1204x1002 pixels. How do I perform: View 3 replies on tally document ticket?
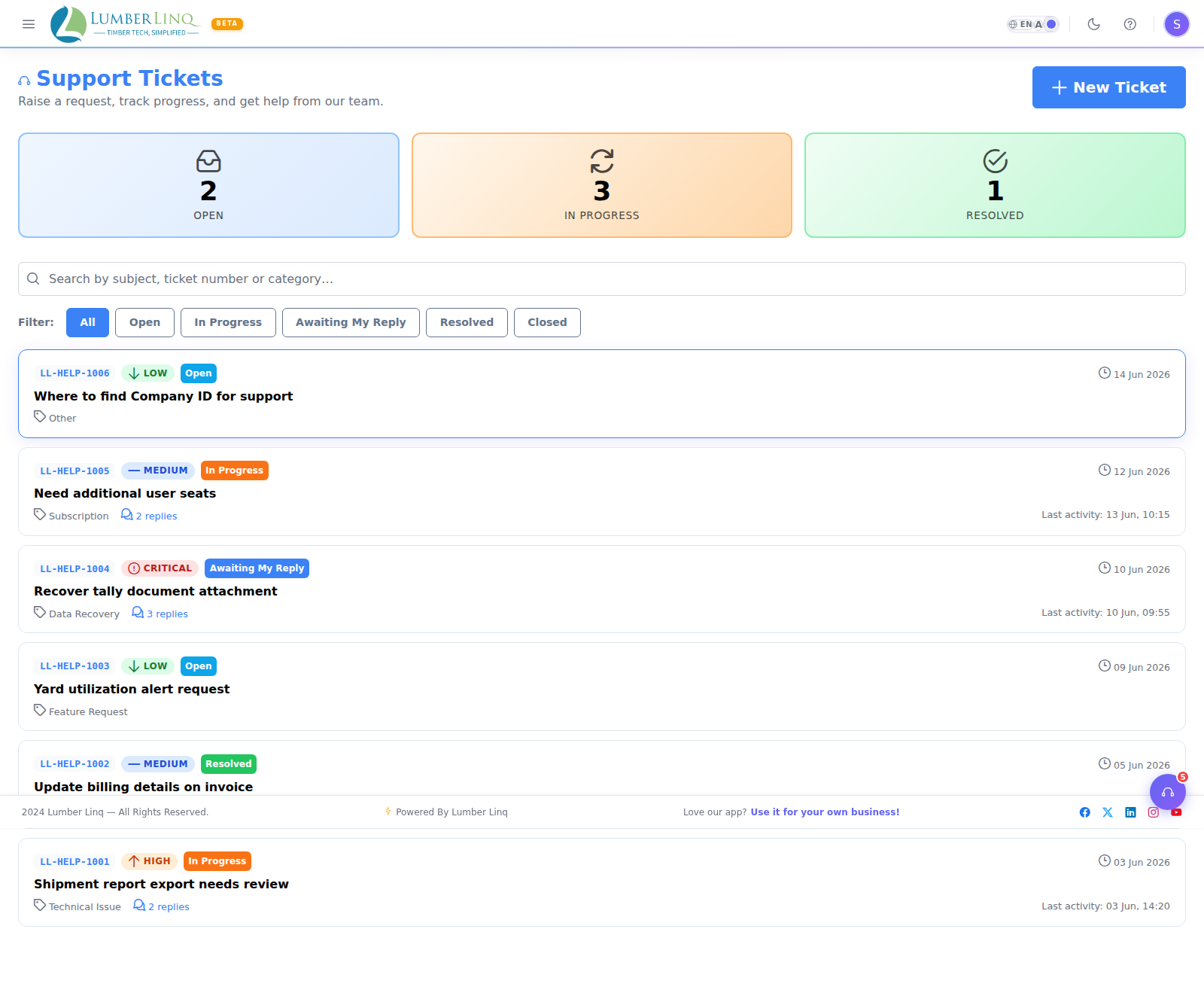click(x=160, y=614)
